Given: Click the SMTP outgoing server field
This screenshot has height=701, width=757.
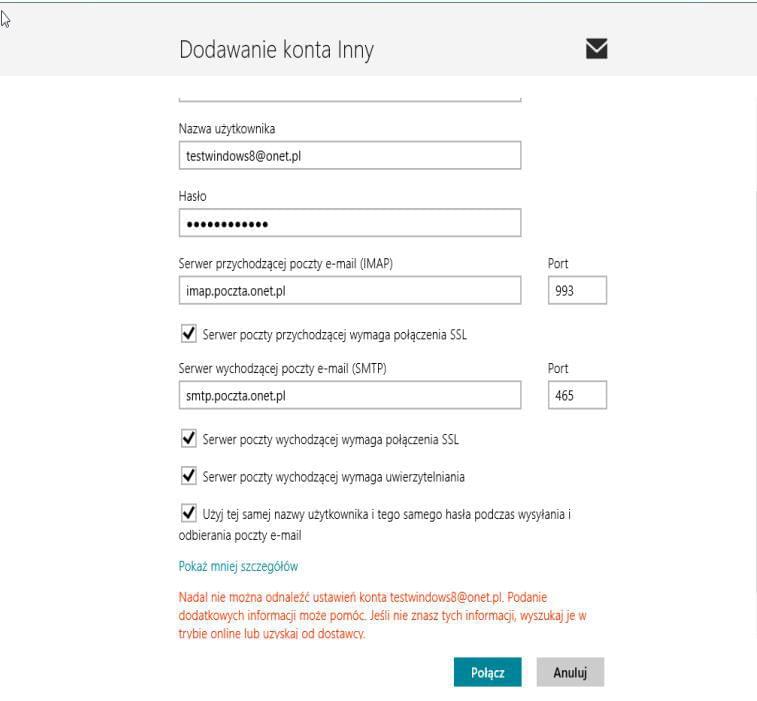Looking at the screenshot, I should (x=350, y=395).
